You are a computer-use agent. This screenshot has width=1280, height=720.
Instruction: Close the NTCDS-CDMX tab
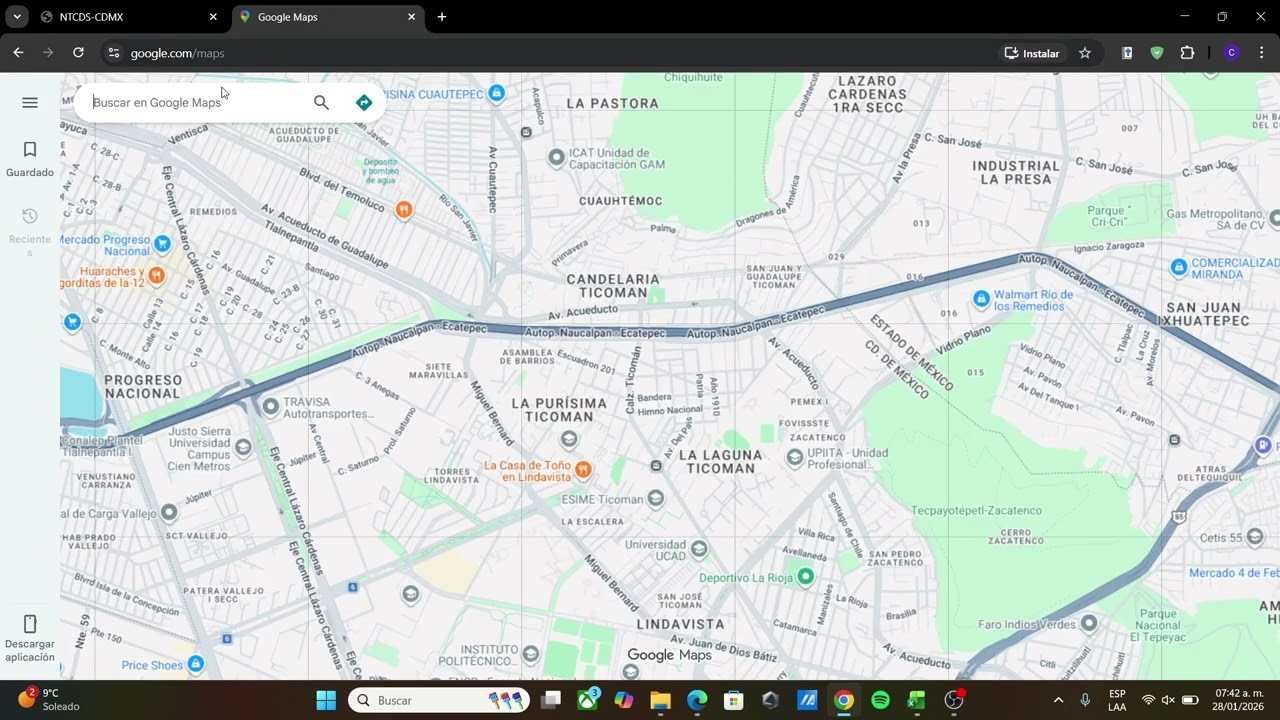coord(213,17)
